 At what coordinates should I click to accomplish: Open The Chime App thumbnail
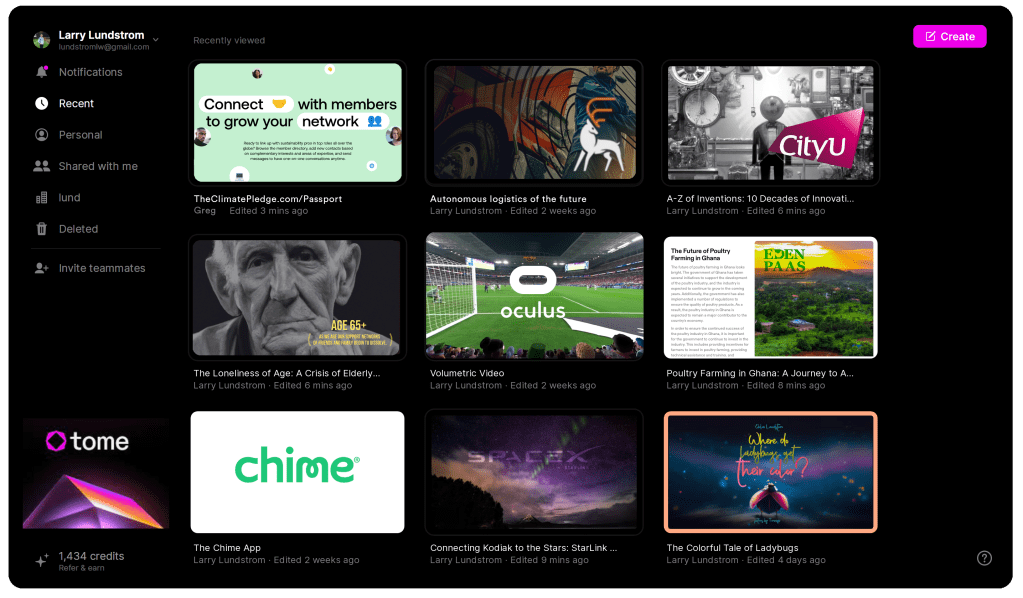(x=297, y=471)
